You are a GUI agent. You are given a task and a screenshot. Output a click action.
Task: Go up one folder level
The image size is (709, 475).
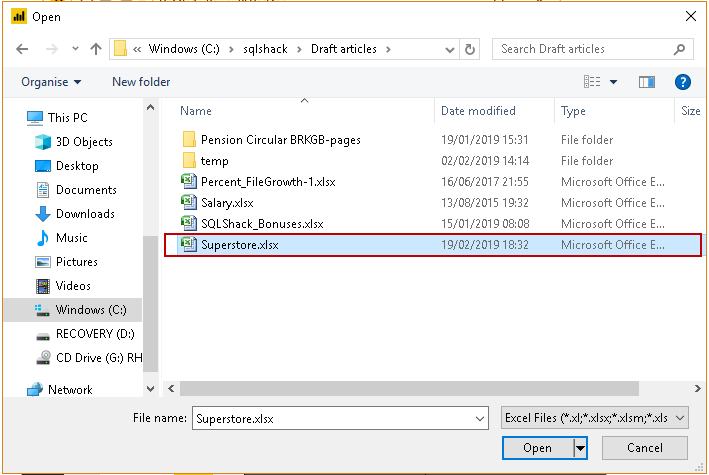(x=96, y=49)
